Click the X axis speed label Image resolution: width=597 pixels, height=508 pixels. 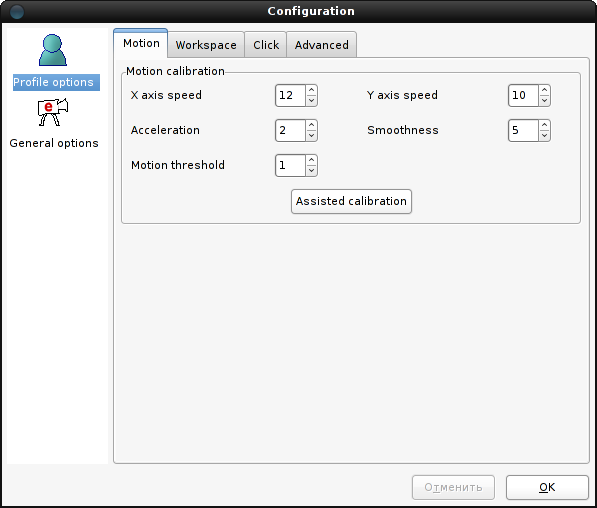(166, 95)
